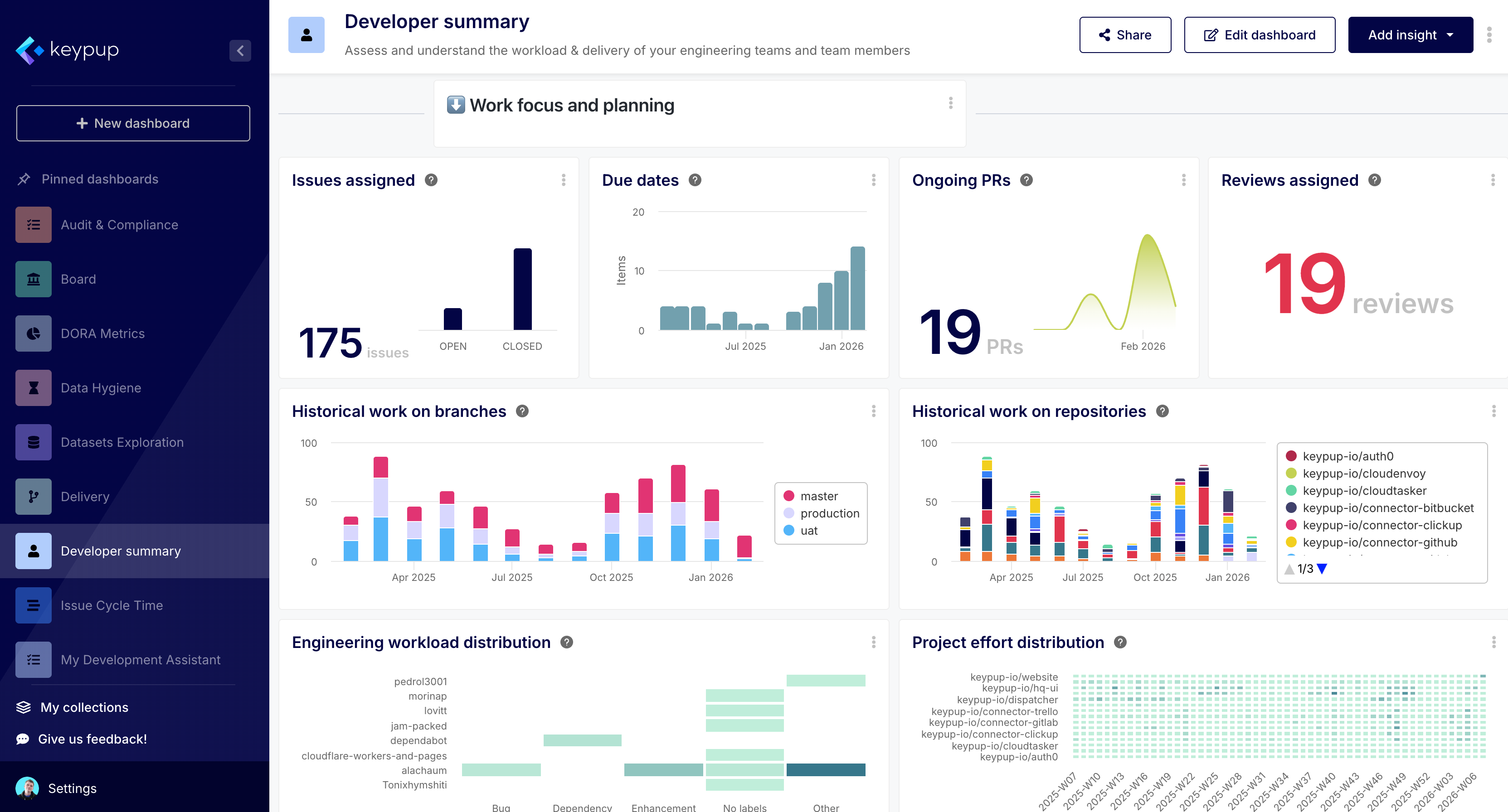Go to next page of repositories legend
Viewport: 1508px width, 812px height.
tap(1322, 569)
